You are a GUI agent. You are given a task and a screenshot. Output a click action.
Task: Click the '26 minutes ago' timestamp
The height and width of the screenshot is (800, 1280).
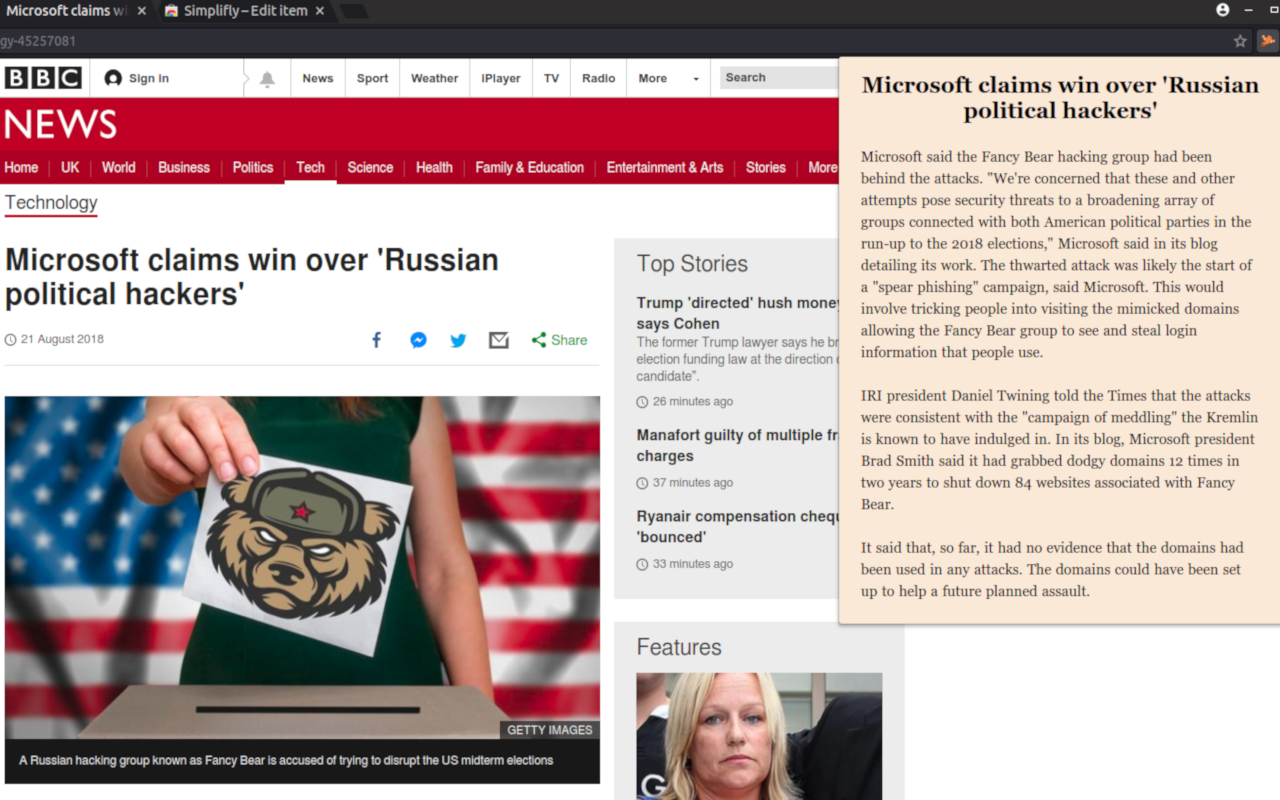[693, 401]
